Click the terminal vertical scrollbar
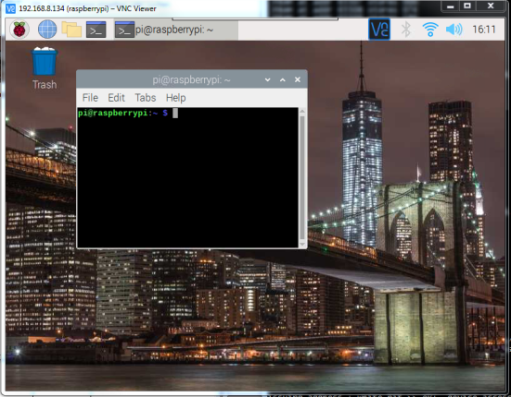511x397 pixels. (302, 178)
